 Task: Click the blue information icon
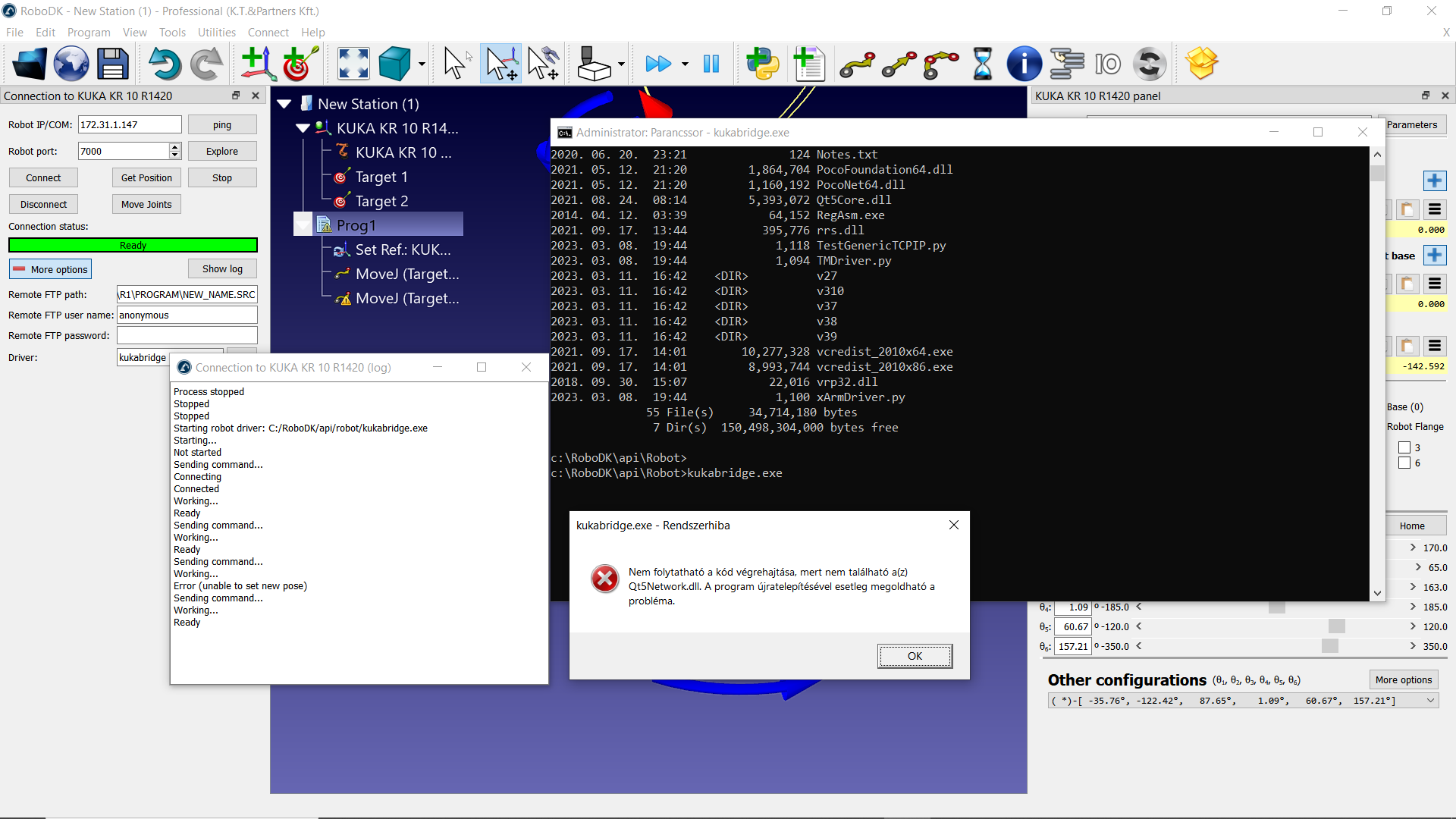[1024, 64]
